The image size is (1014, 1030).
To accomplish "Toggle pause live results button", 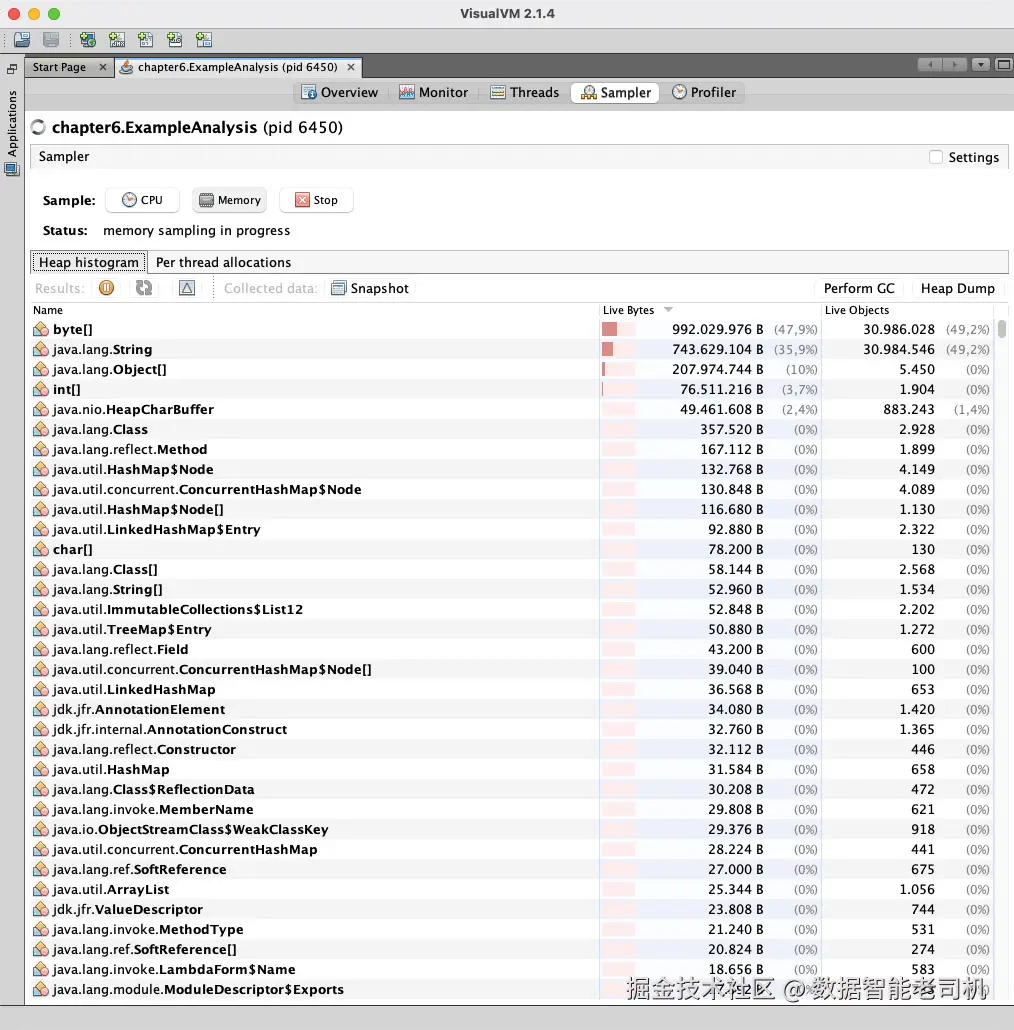I will coord(106,288).
